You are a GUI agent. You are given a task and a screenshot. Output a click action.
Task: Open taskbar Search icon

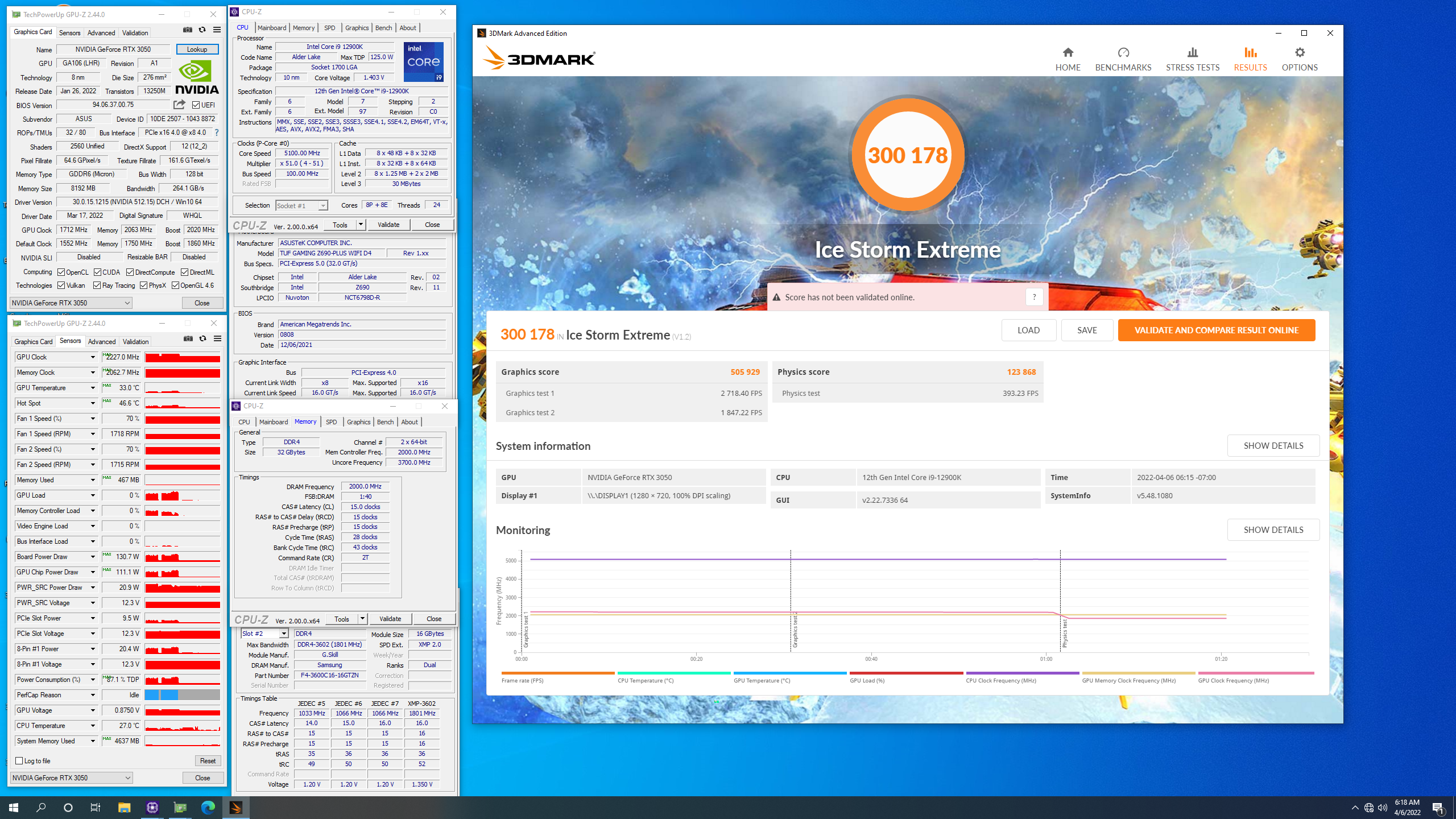click(41, 807)
